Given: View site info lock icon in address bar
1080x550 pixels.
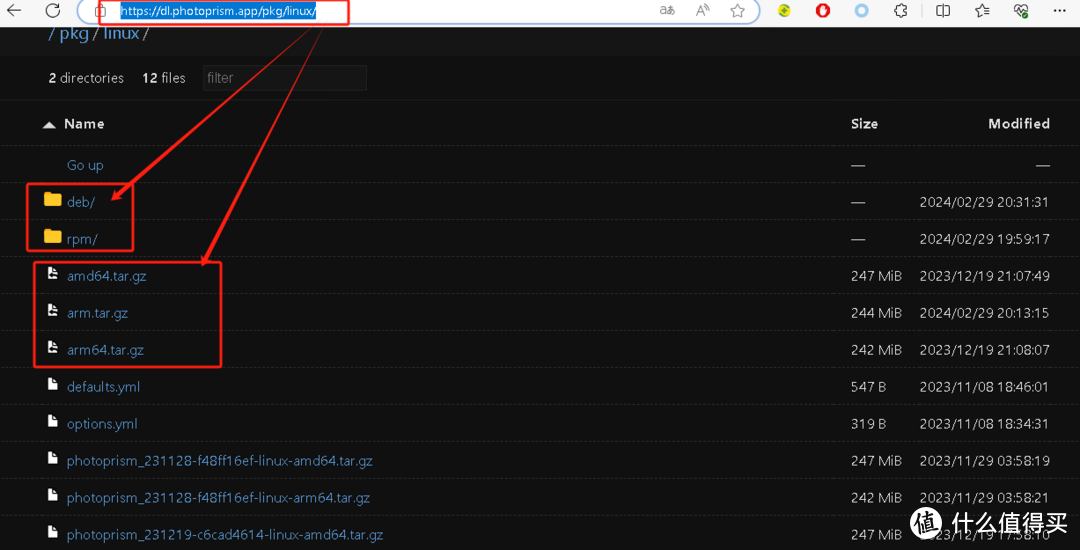Looking at the screenshot, I should pos(101,12).
